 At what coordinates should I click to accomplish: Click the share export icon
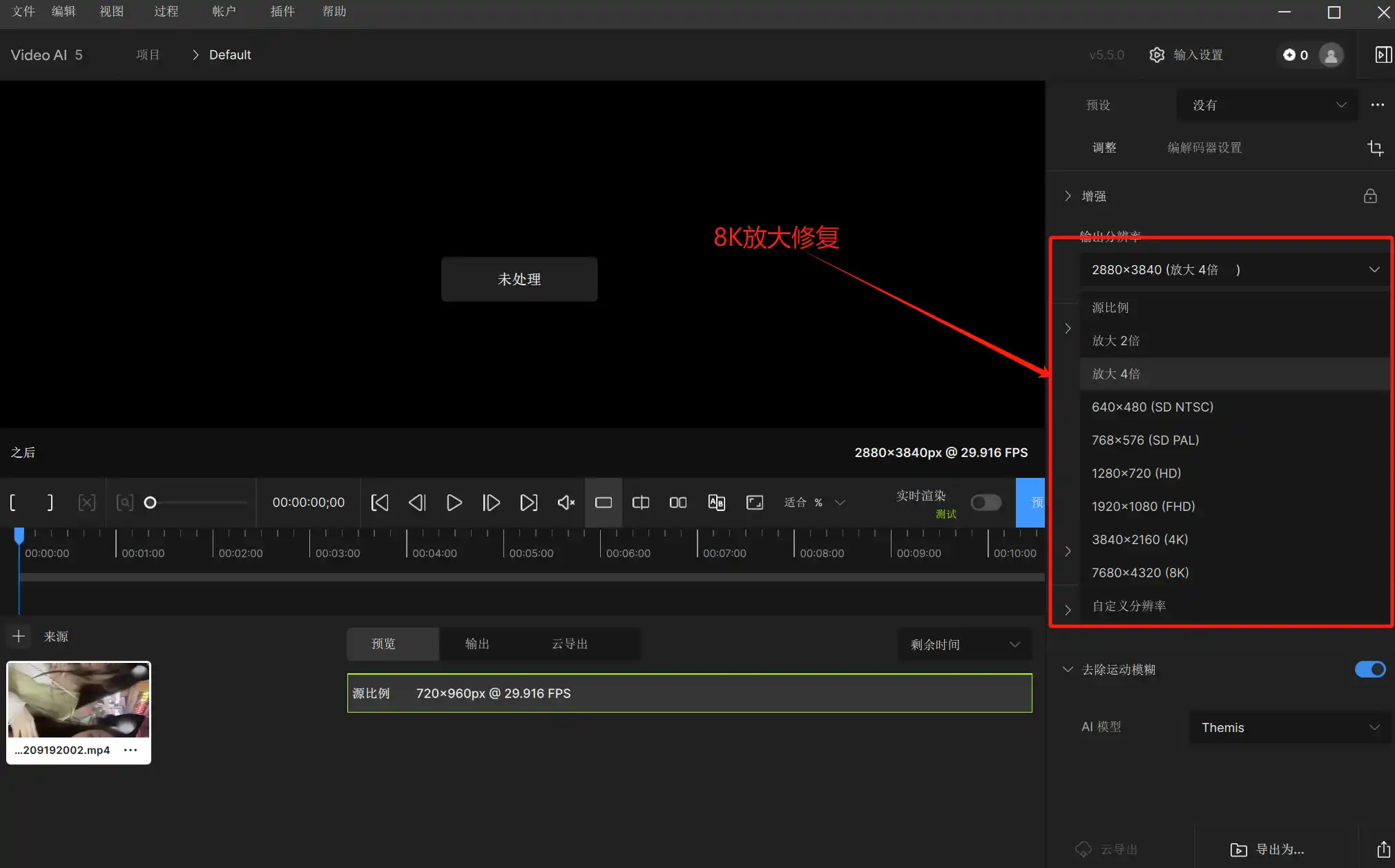tap(1383, 849)
